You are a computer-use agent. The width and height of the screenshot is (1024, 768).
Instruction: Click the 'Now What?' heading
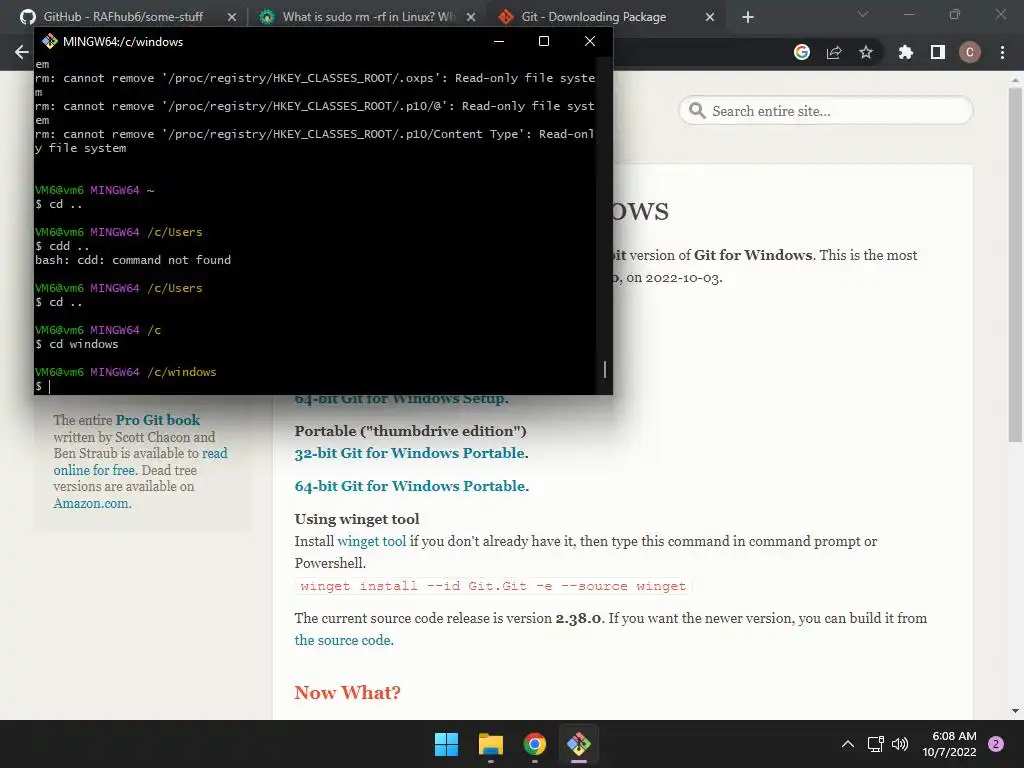(347, 692)
